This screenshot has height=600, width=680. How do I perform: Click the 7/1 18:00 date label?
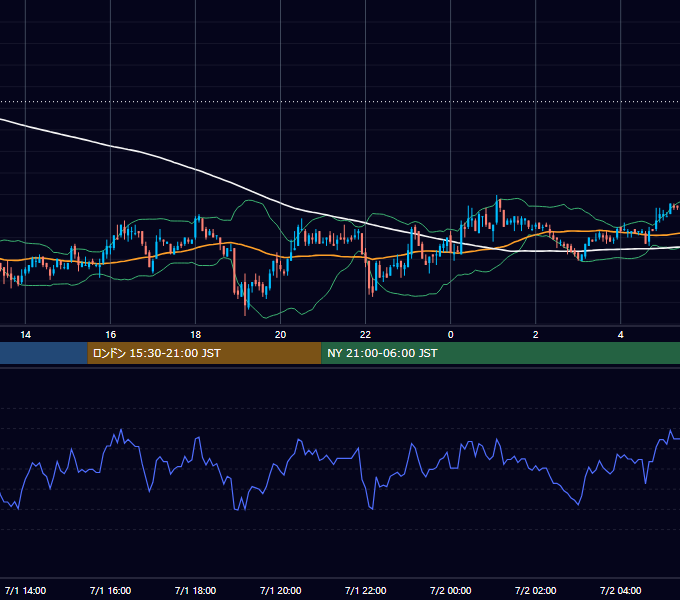[x=196, y=591]
